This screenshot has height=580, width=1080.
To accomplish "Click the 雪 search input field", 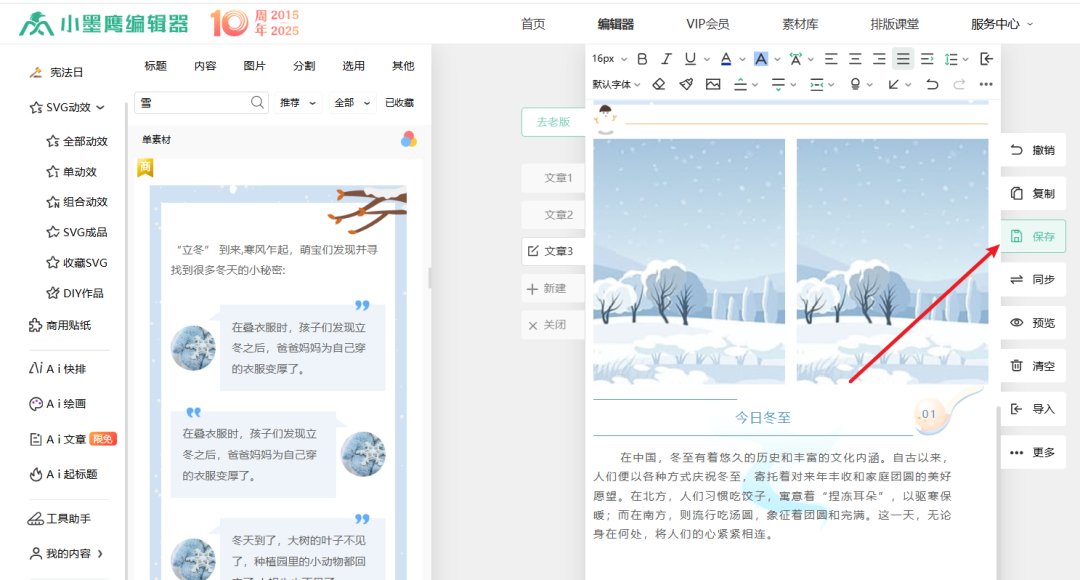I will pos(190,102).
